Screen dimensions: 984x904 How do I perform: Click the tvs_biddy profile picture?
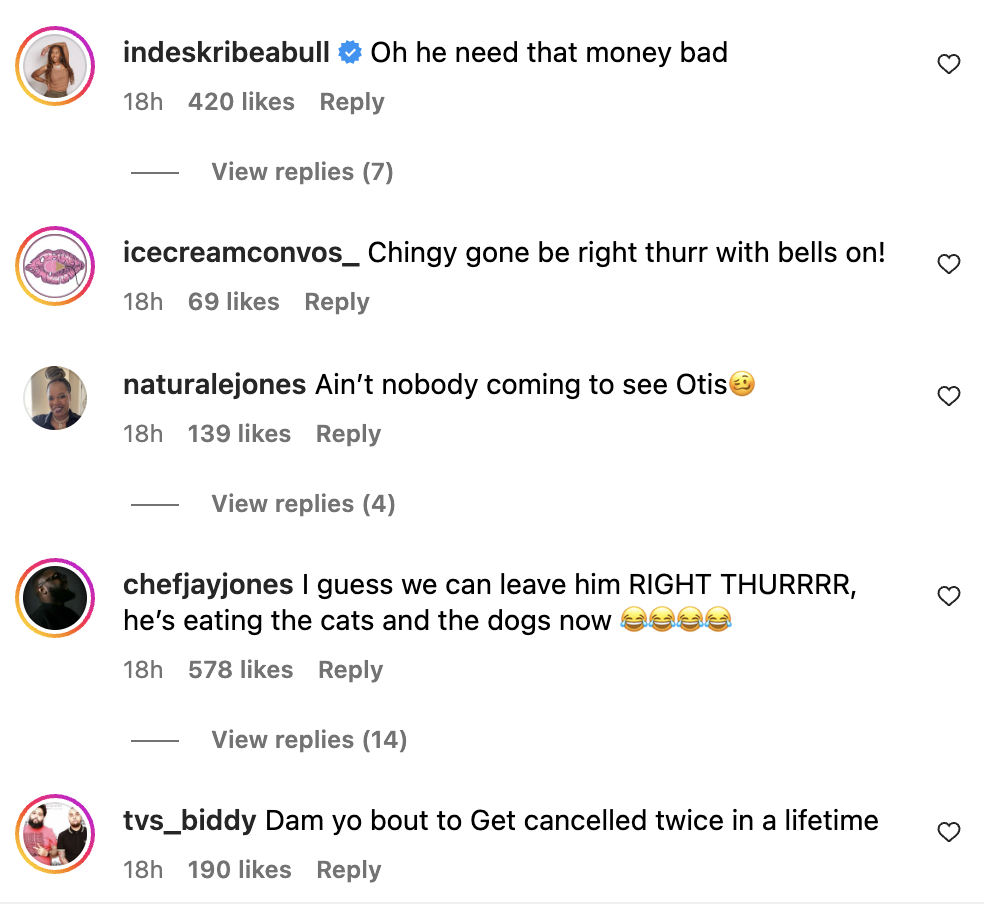point(55,836)
